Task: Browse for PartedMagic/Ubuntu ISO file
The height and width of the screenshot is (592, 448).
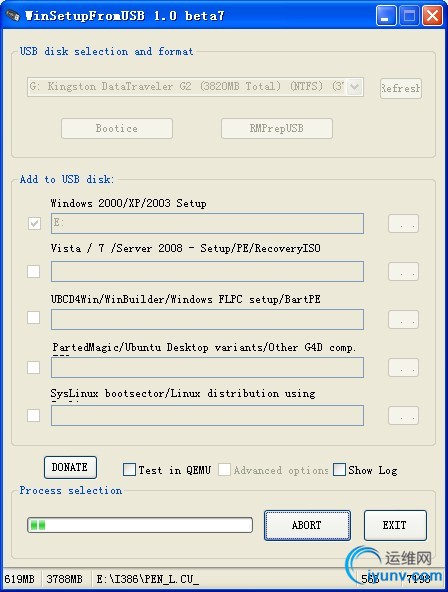Action: click(x=403, y=367)
